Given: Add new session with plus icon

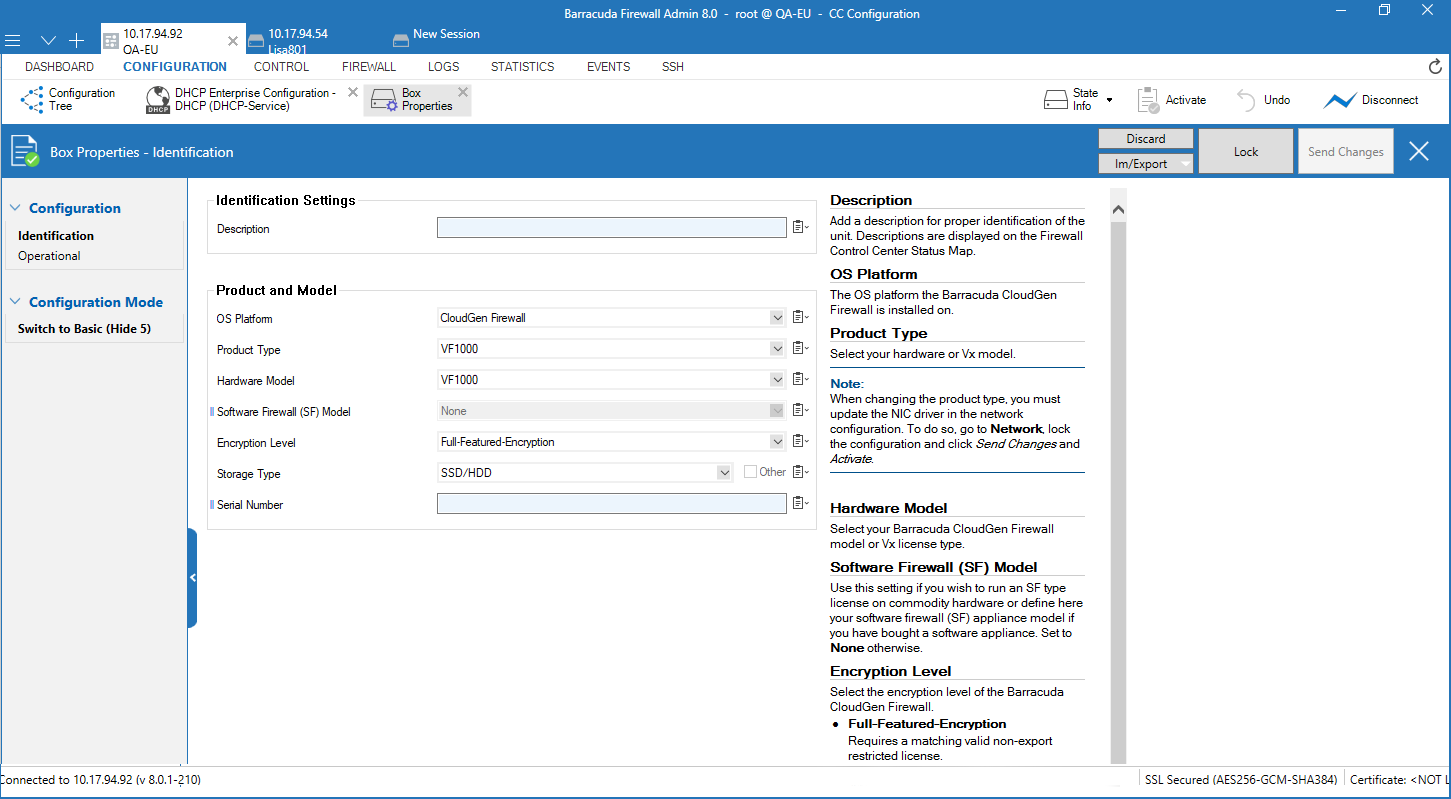Looking at the screenshot, I should click(x=76, y=41).
